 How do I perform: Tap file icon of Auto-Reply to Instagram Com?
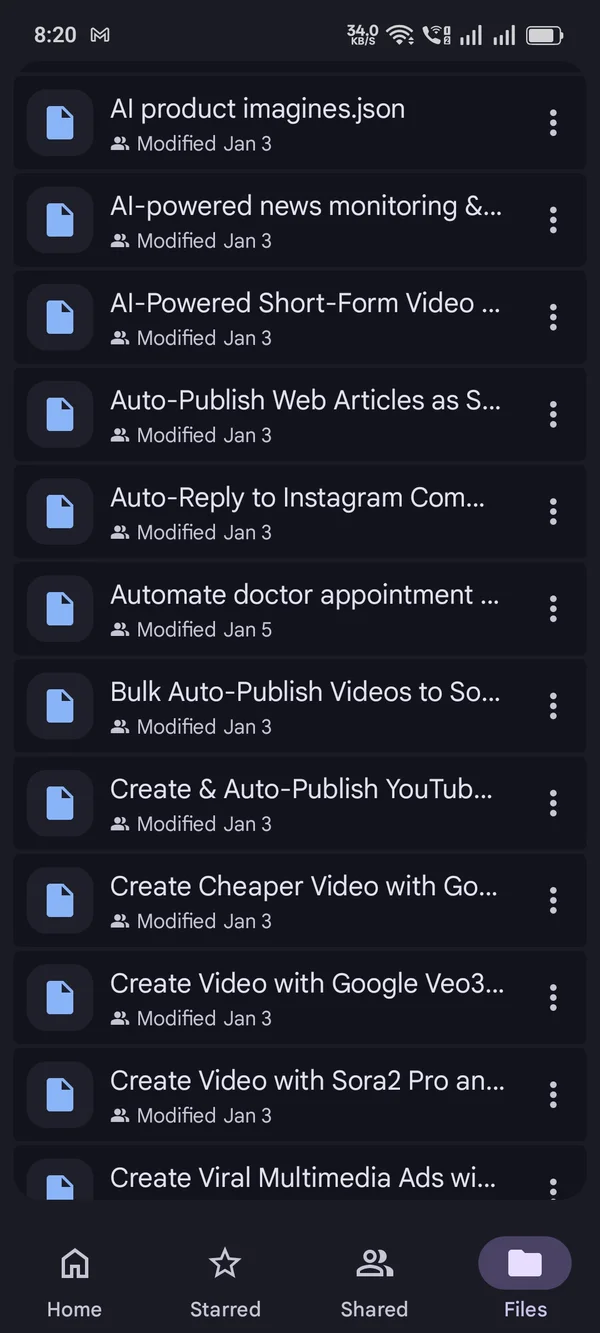point(60,511)
